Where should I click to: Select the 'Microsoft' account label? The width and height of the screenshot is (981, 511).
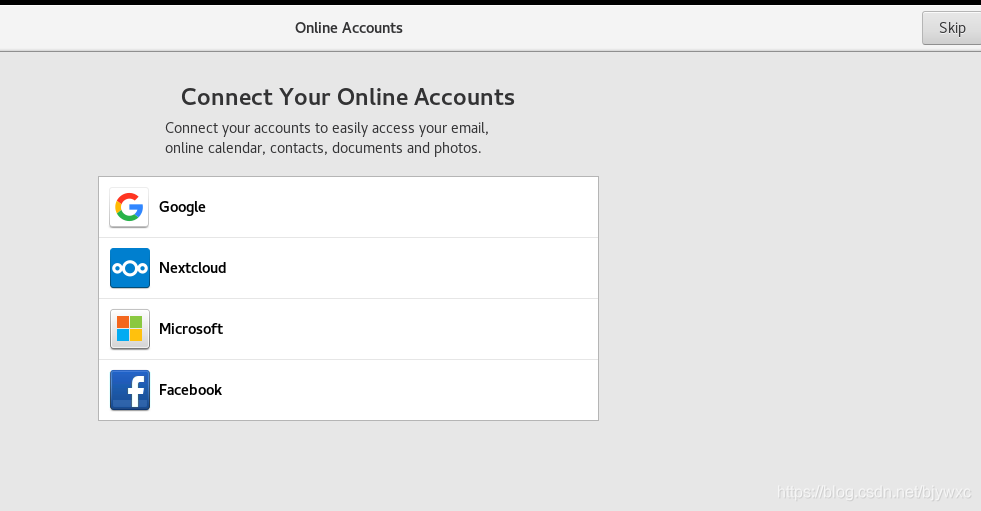[191, 329]
